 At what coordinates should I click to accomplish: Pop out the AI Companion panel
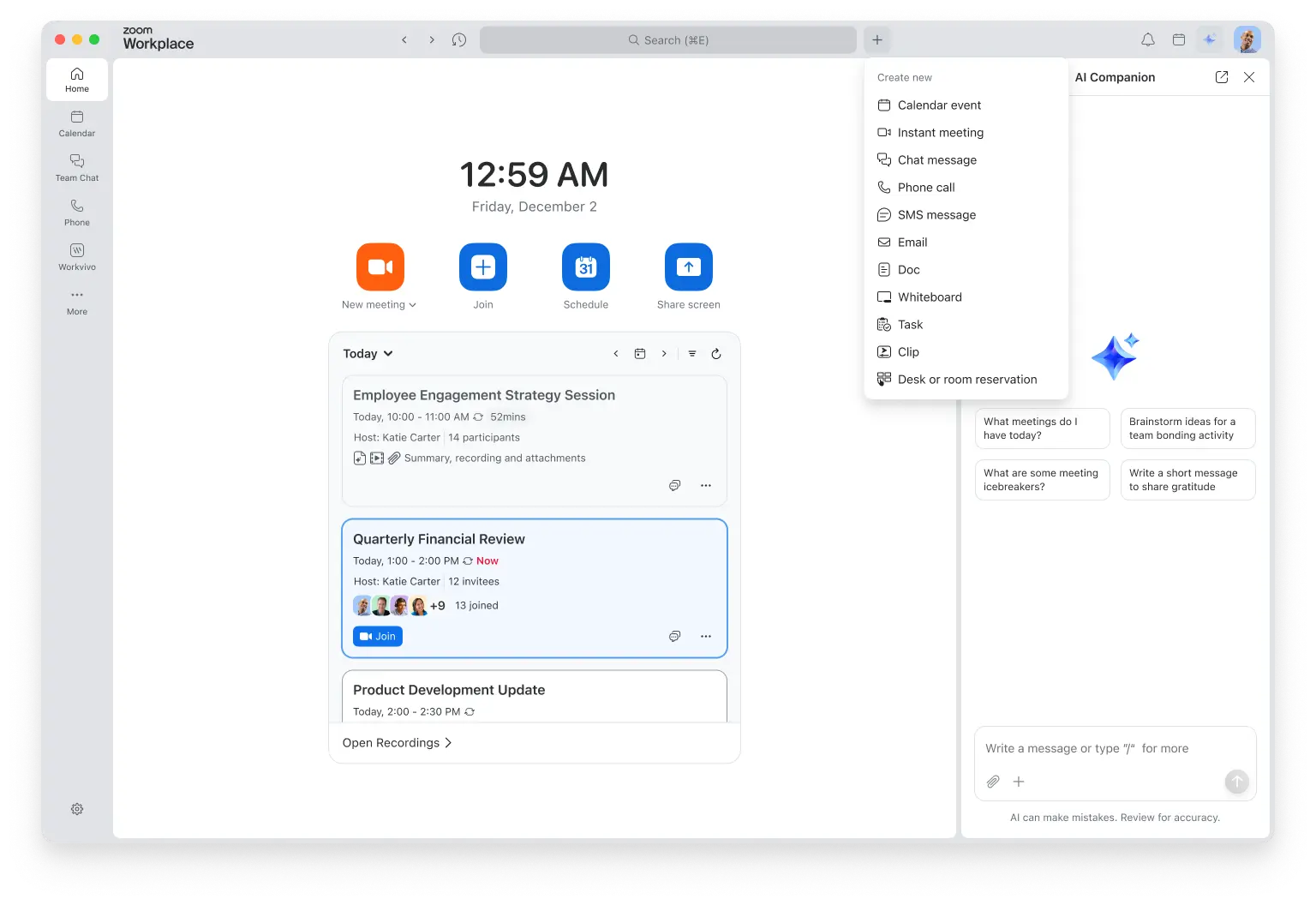[x=1222, y=77]
